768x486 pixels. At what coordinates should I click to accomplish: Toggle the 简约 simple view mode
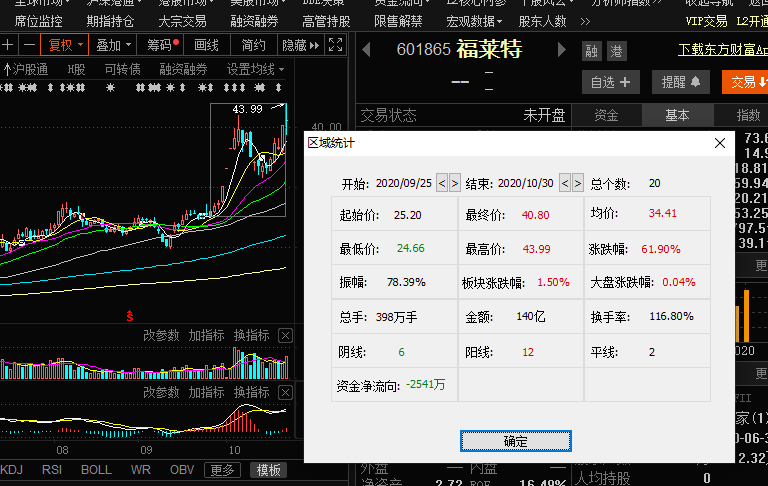[253, 45]
